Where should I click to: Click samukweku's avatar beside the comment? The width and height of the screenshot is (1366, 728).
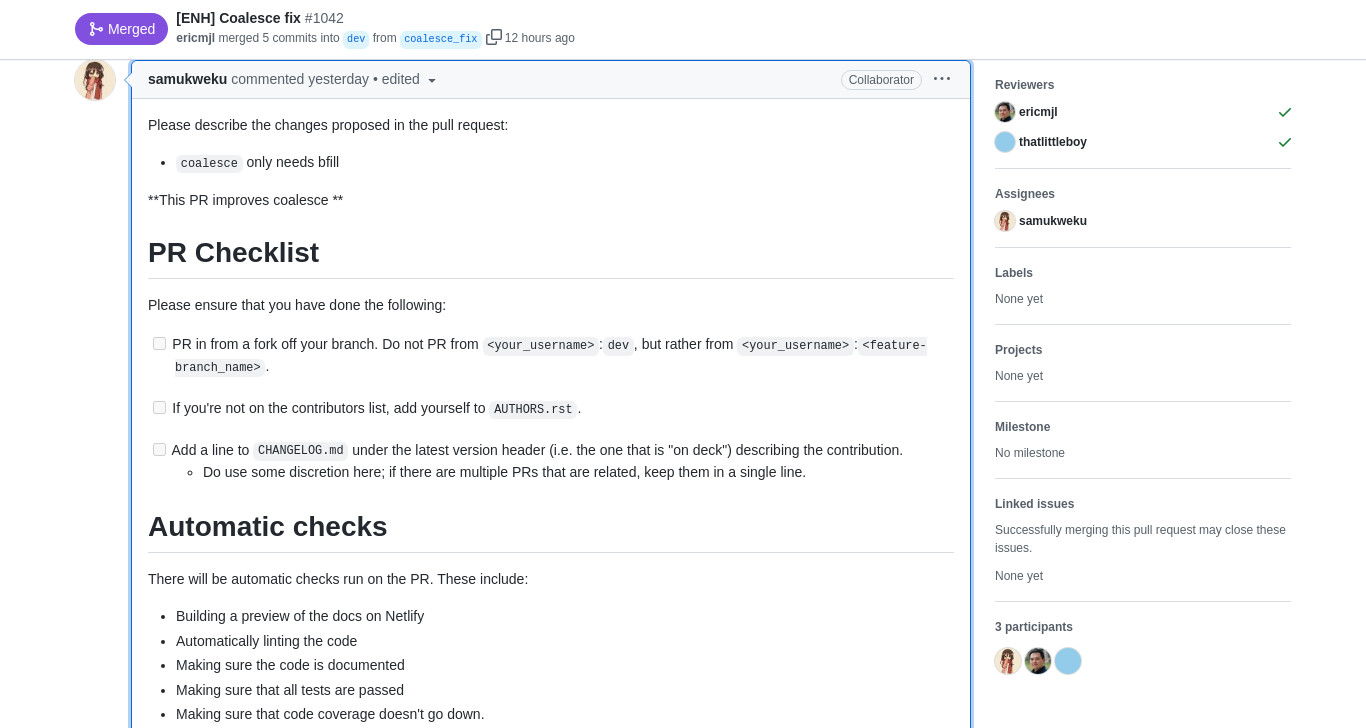click(x=95, y=80)
